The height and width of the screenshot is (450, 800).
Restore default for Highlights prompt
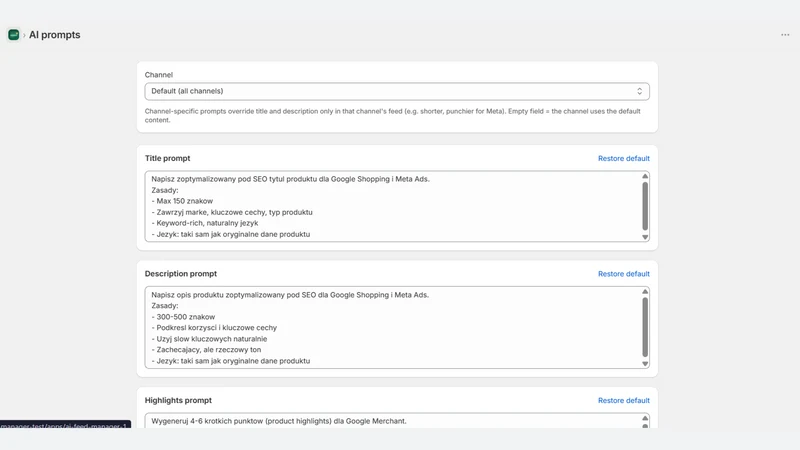[x=623, y=401]
